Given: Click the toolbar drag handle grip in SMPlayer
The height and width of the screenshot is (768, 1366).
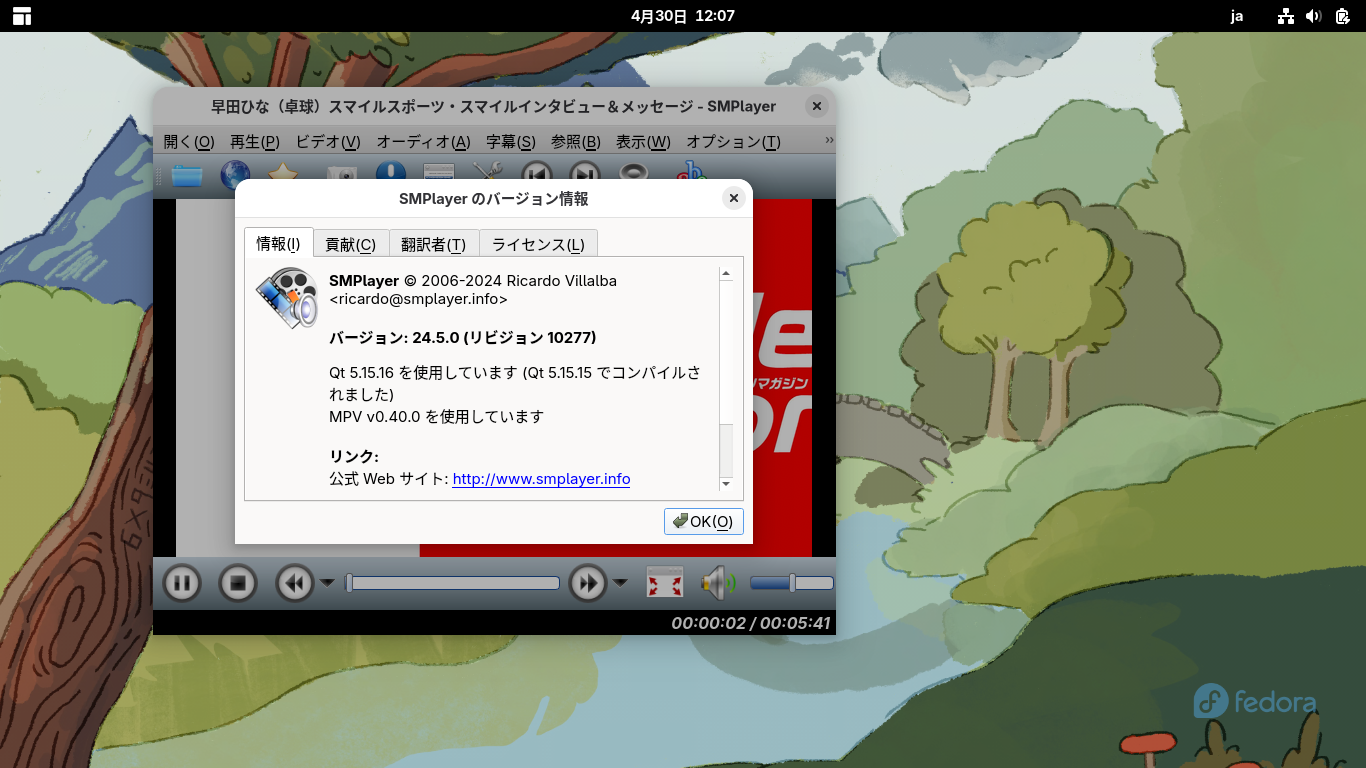Looking at the screenshot, I should (x=159, y=175).
